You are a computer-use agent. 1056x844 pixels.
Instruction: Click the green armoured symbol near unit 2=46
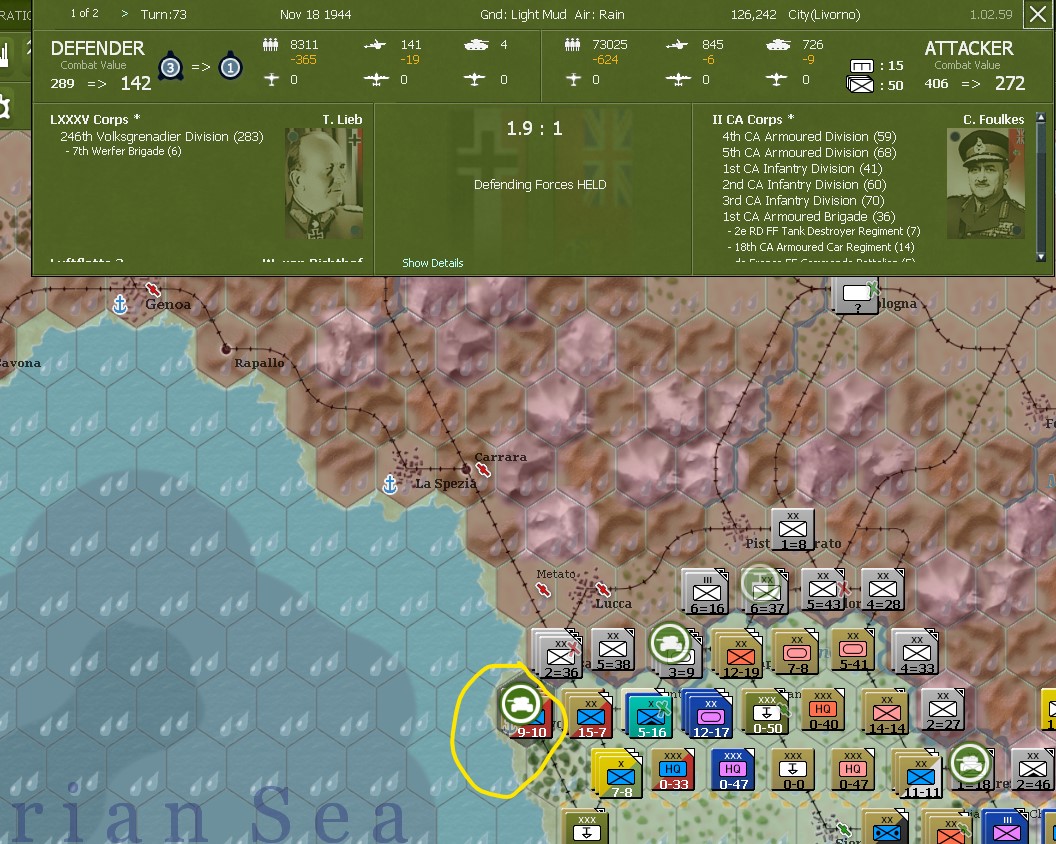[968, 763]
